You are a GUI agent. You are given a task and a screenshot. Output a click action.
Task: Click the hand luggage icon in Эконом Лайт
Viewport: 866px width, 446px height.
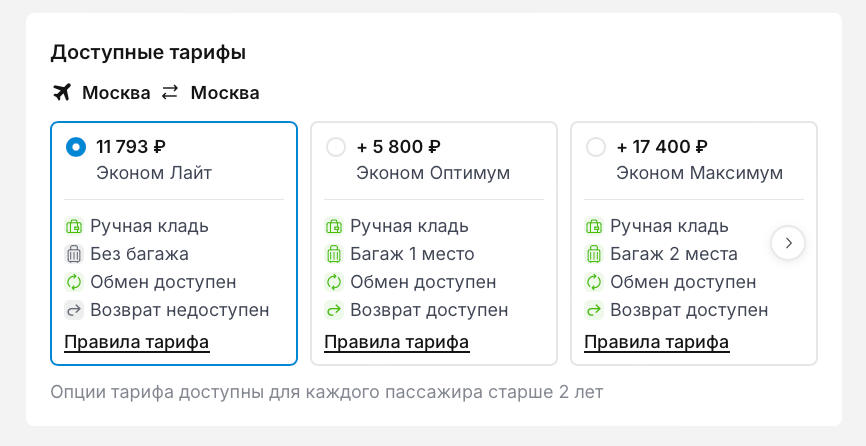(73, 226)
